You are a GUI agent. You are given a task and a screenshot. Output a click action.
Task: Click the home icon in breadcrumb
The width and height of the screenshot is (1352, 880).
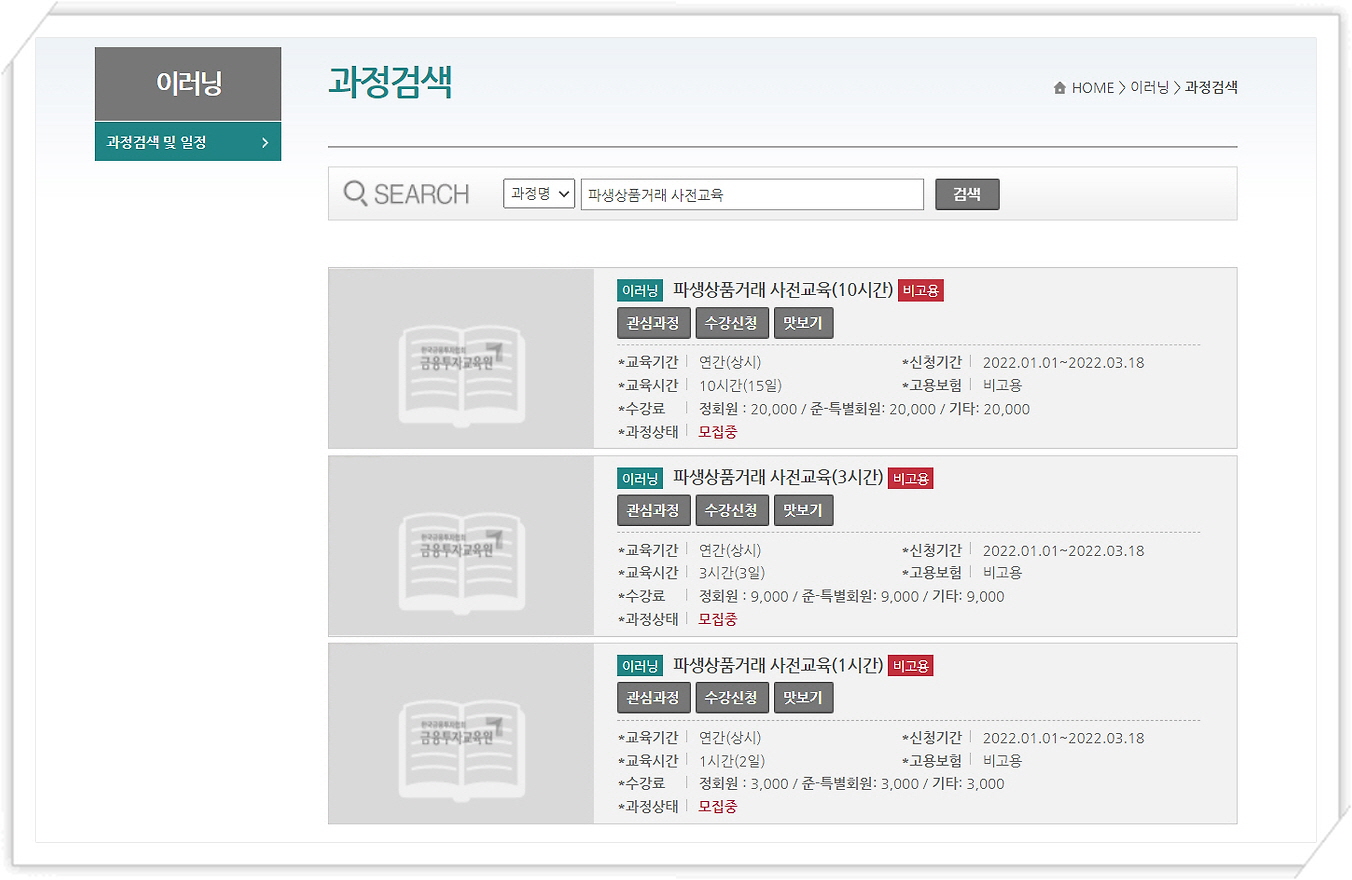(x=1060, y=88)
